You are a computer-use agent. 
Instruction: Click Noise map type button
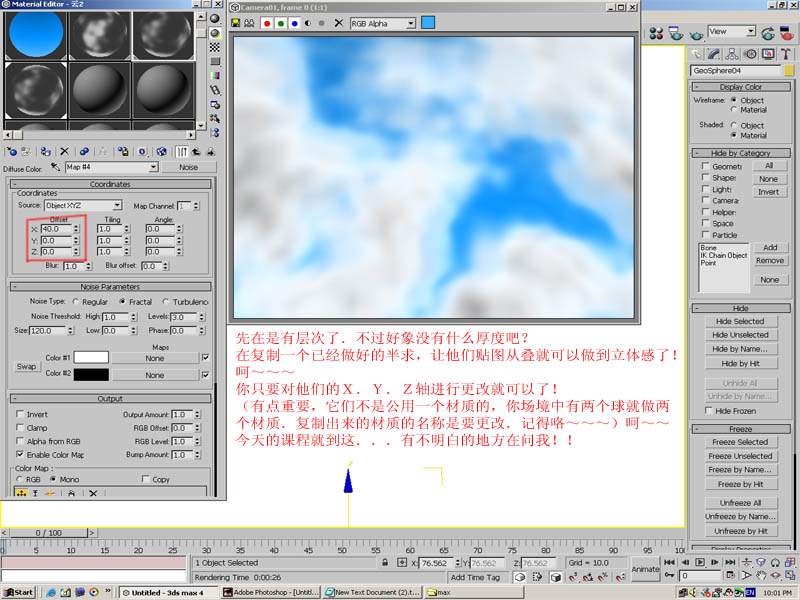189,167
